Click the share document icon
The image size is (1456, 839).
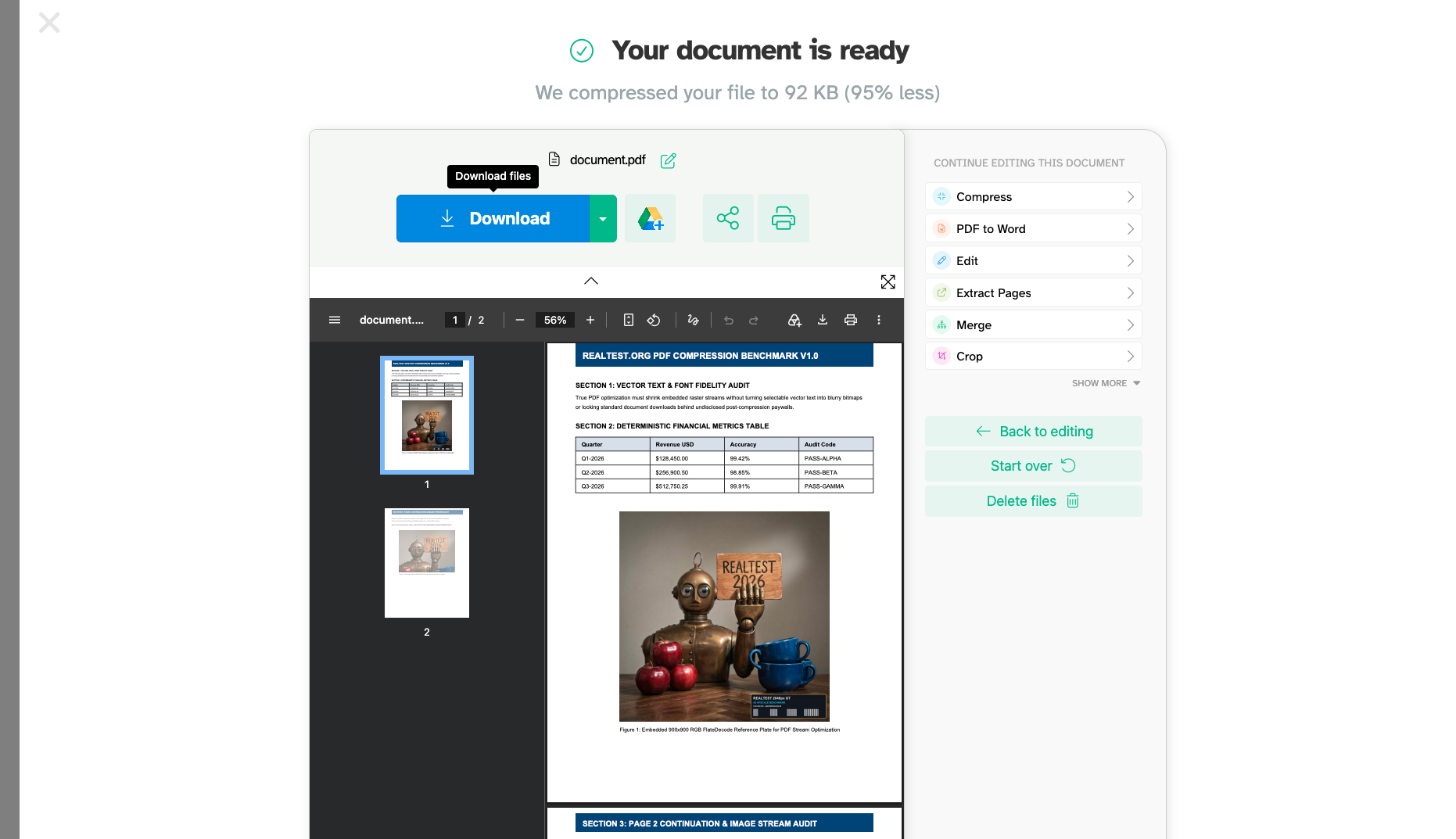[x=728, y=218]
